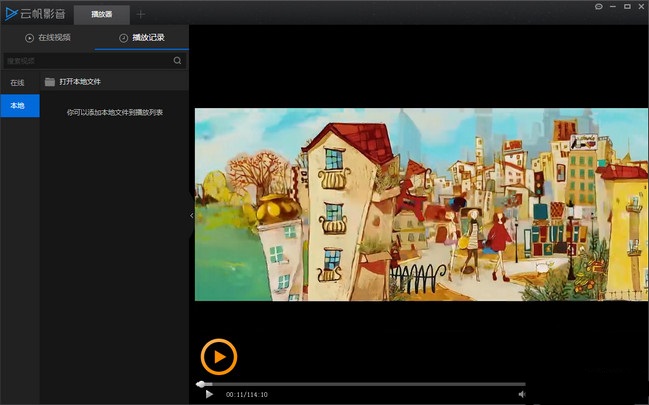Click the search videos input field
Image resolution: width=649 pixels, height=405 pixels.
point(89,61)
